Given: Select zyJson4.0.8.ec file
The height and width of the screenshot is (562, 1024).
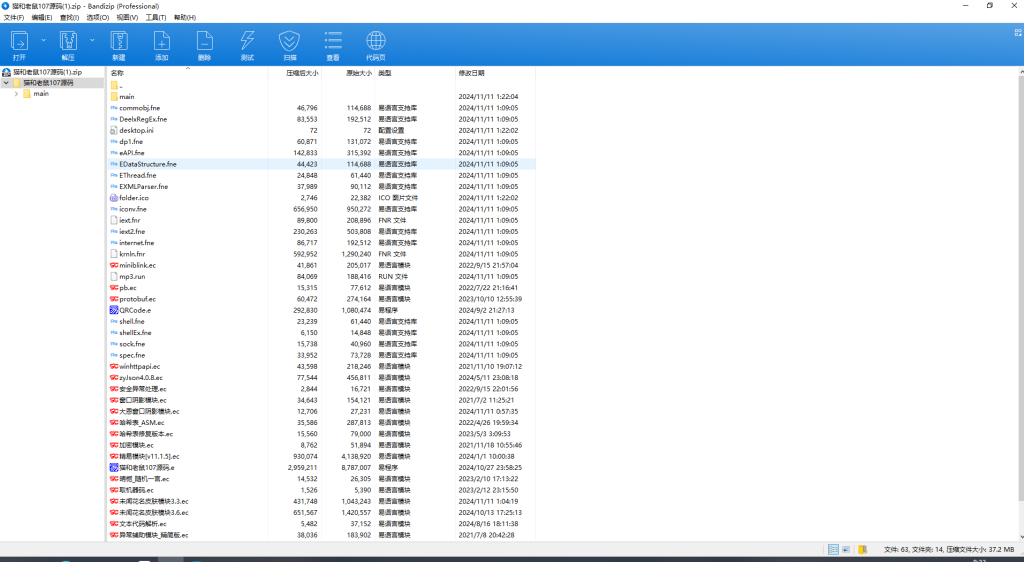Looking at the screenshot, I should (141, 377).
